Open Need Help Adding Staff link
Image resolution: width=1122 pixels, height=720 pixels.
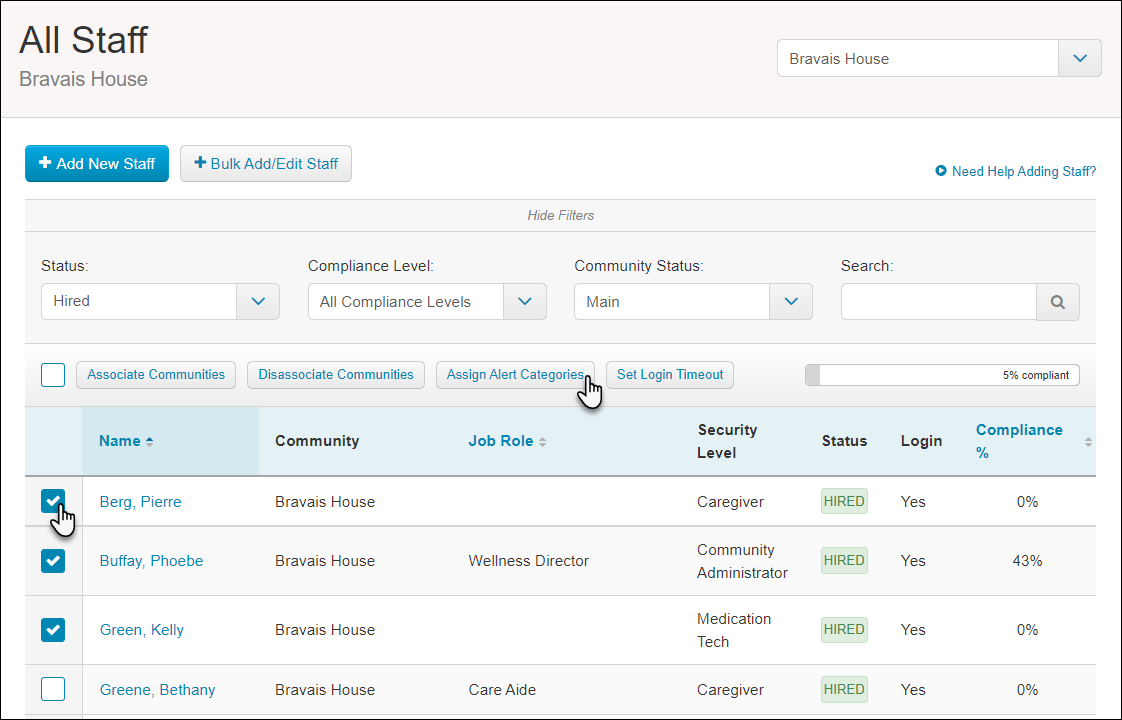pos(1023,171)
